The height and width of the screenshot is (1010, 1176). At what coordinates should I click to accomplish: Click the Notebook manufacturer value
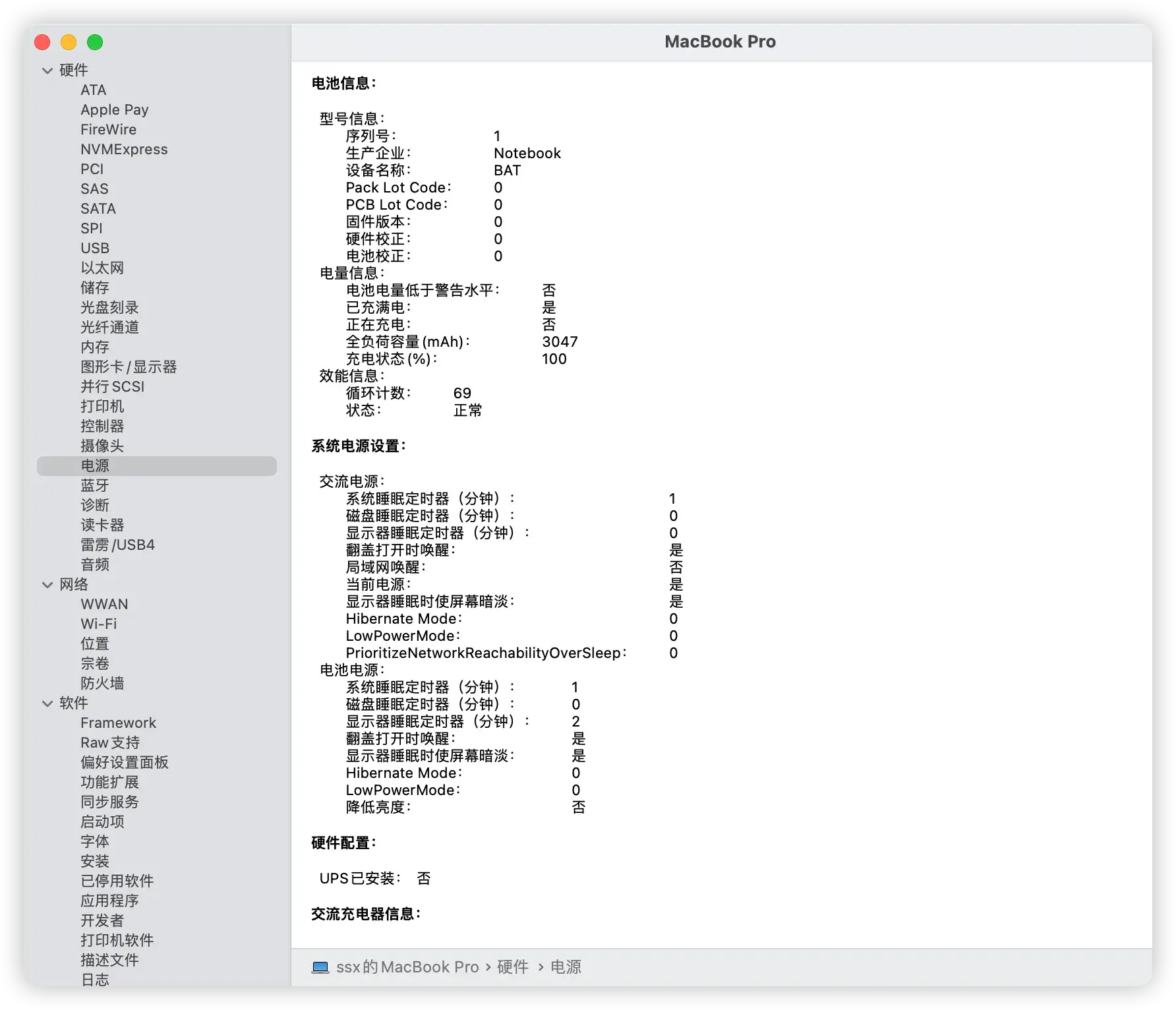[527, 154]
